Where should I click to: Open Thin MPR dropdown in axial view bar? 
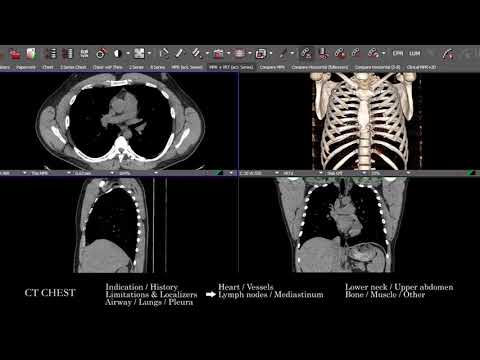69,173
